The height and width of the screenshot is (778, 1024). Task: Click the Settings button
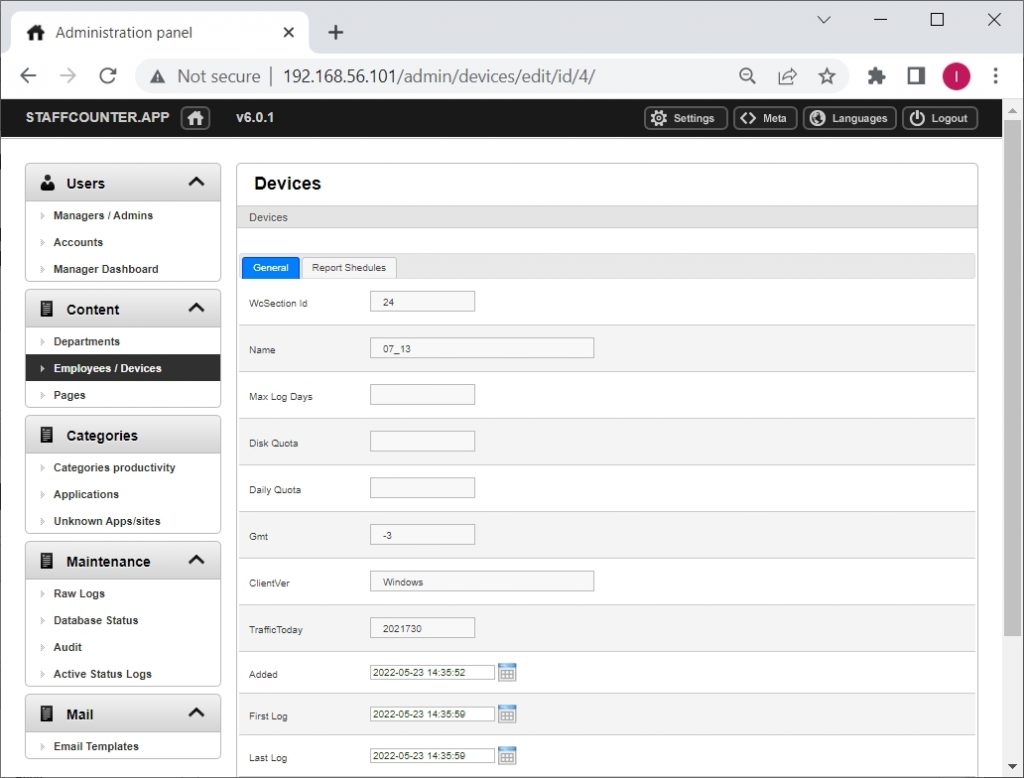coord(686,118)
